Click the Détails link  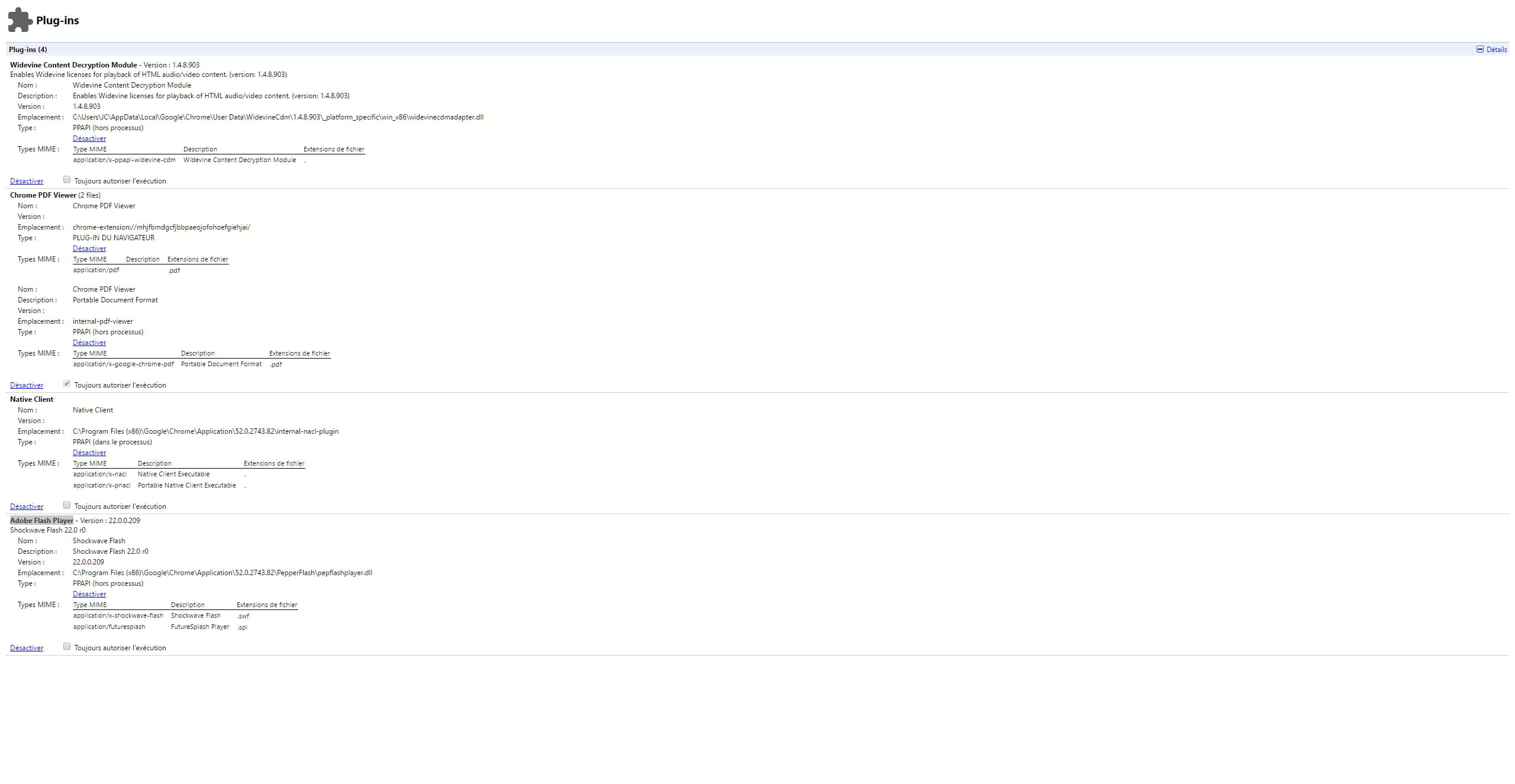[1496, 50]
